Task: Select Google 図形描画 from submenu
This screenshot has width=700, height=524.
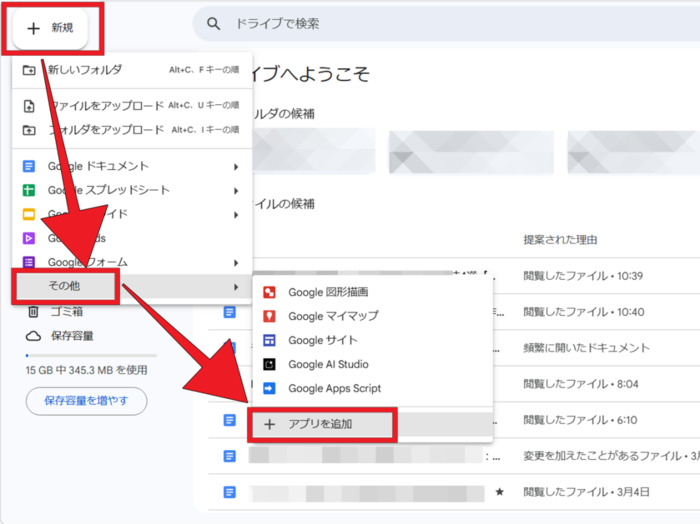Action: point(372,292)
